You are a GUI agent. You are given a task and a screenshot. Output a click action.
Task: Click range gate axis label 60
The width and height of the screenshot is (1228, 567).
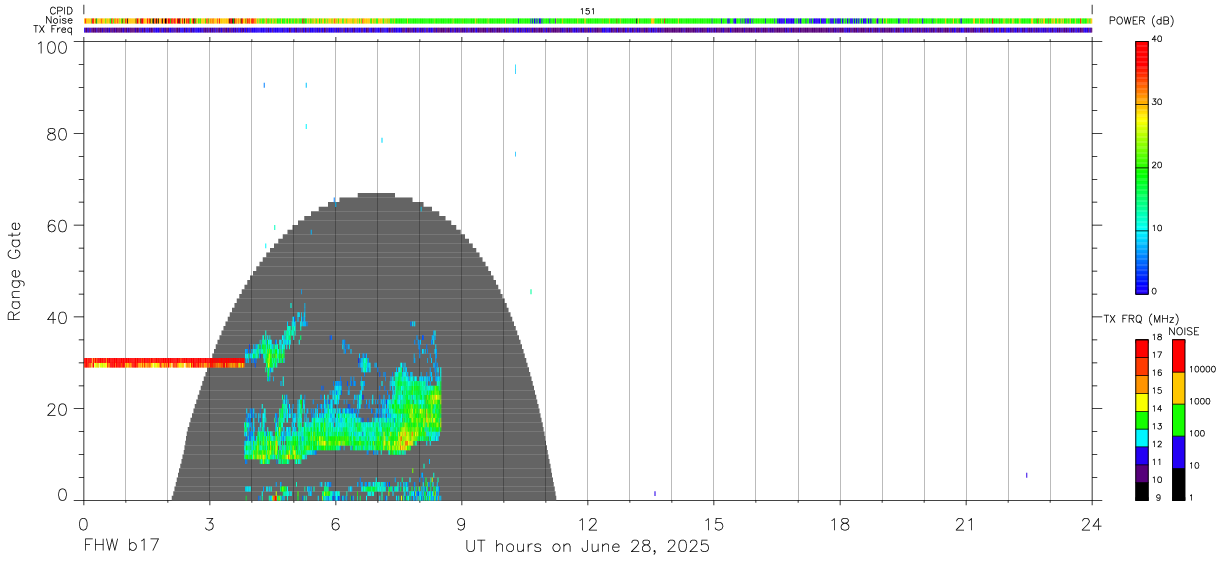pos(58,226)
